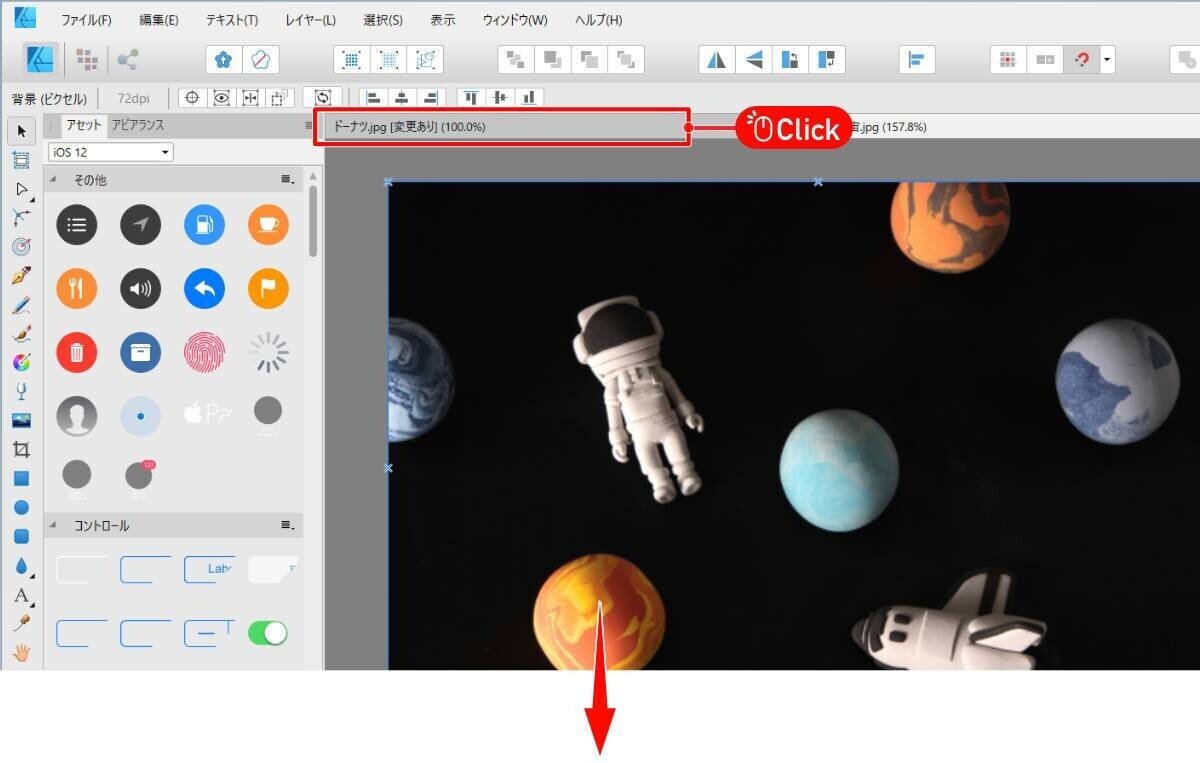Select the Corner tool
Screen dimensions: 1200x763
click(x=21, y=217)
